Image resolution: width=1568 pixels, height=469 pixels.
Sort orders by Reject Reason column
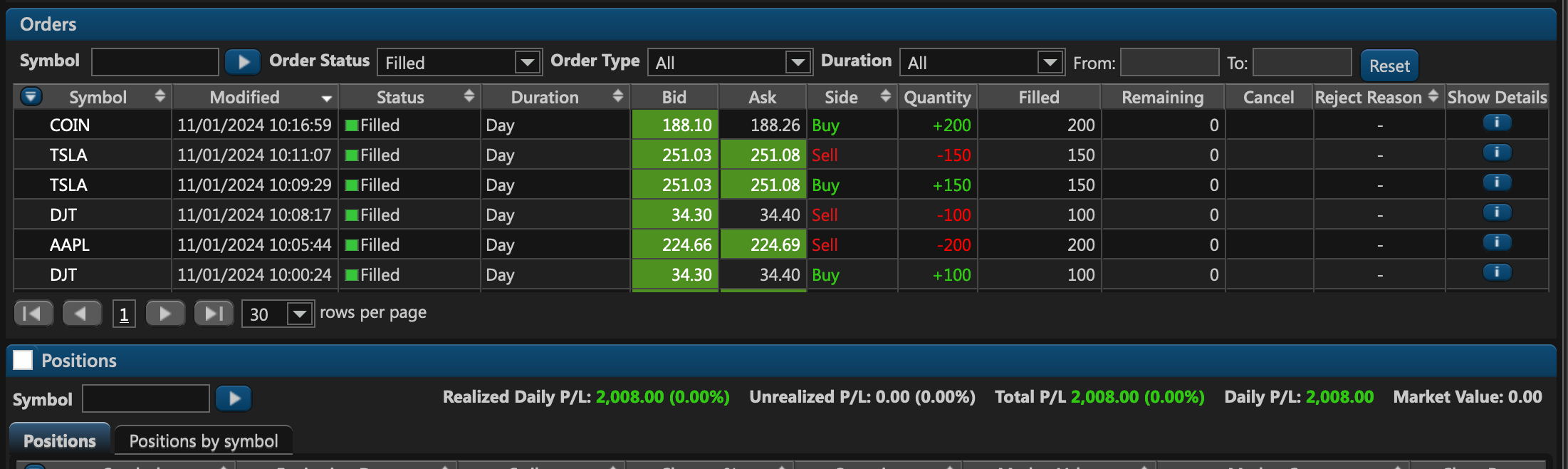click(1433, 96)
